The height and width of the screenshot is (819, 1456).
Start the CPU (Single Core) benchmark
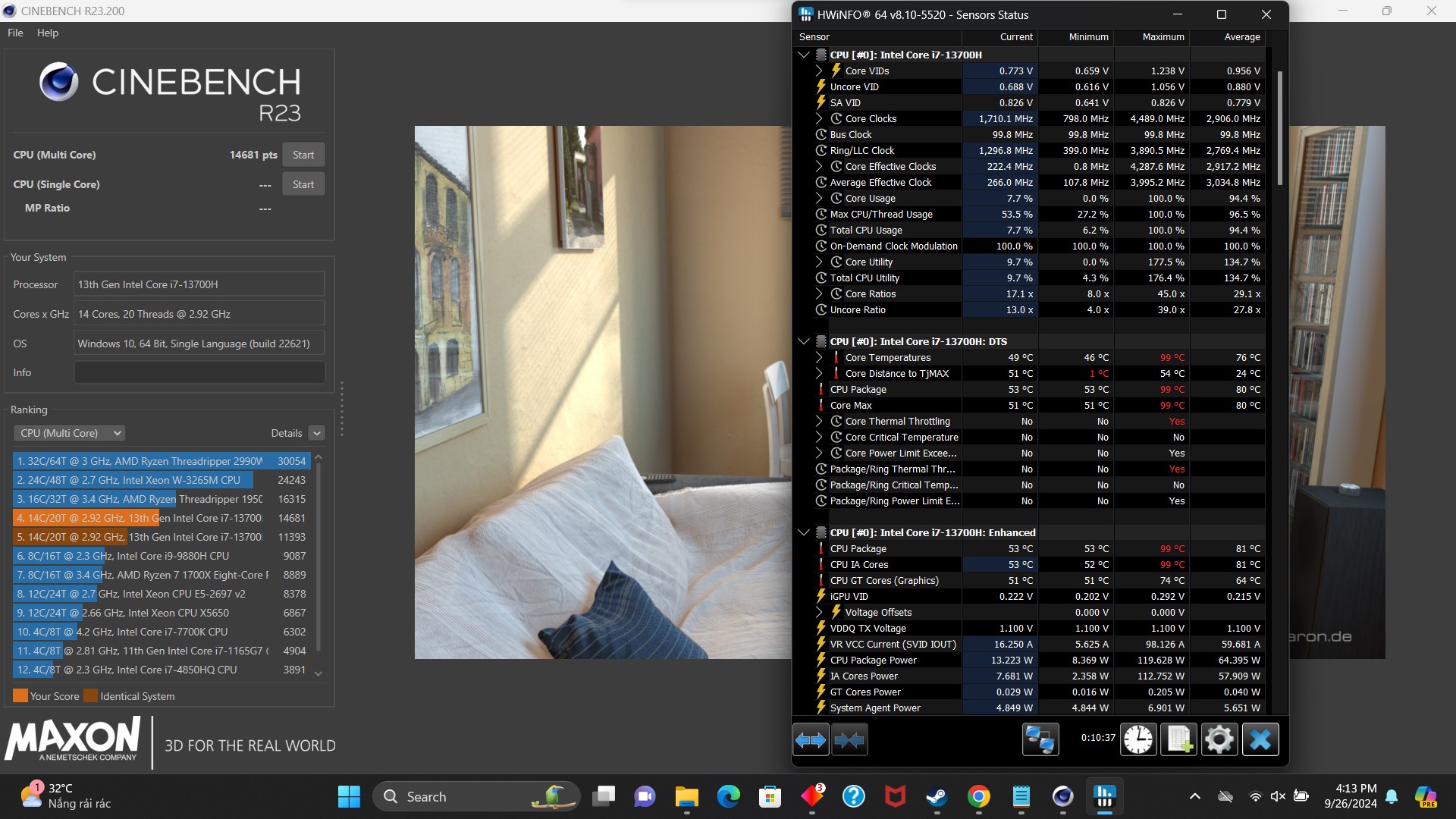click(x=303, y=184)
